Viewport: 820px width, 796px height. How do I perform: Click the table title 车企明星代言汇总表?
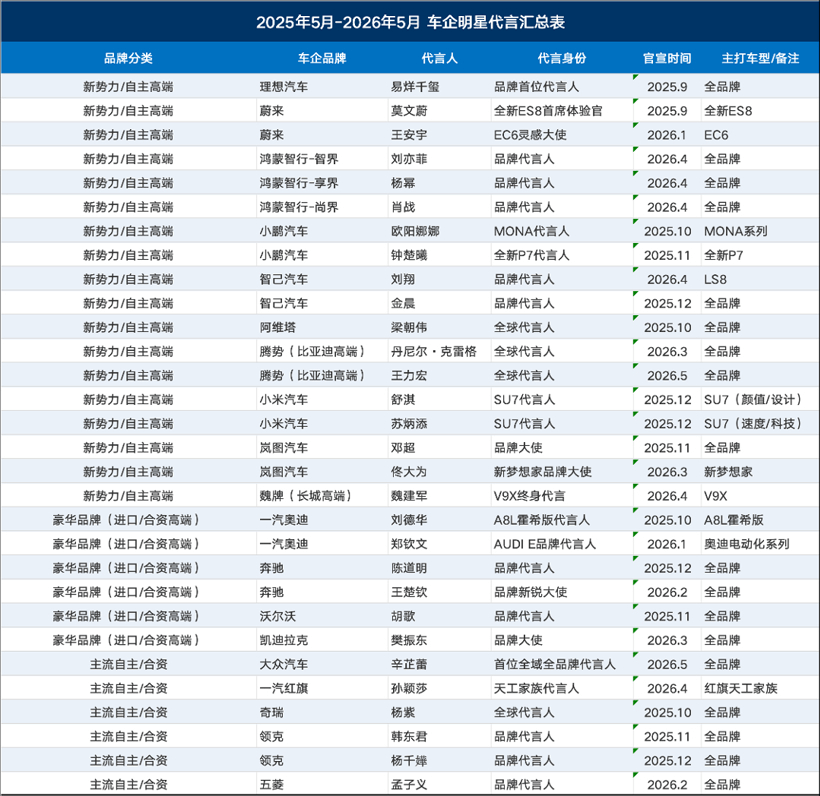[496, 22]
